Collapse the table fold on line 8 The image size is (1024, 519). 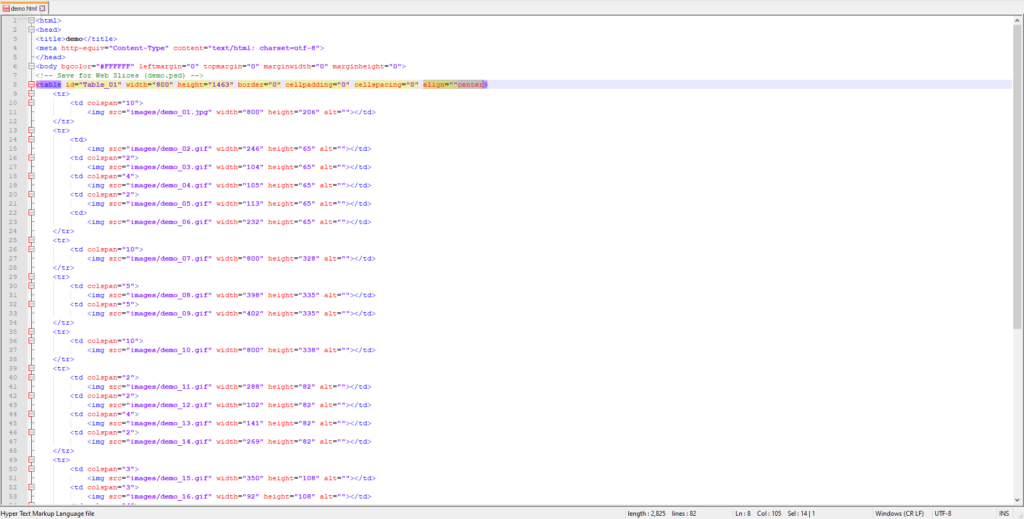click(31, 85)
